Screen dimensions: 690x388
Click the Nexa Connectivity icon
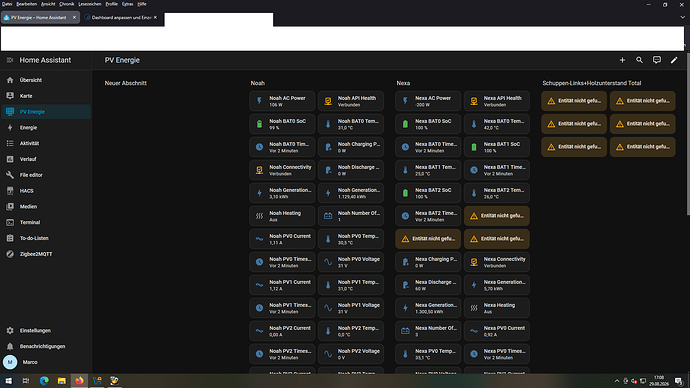point(474,262)
